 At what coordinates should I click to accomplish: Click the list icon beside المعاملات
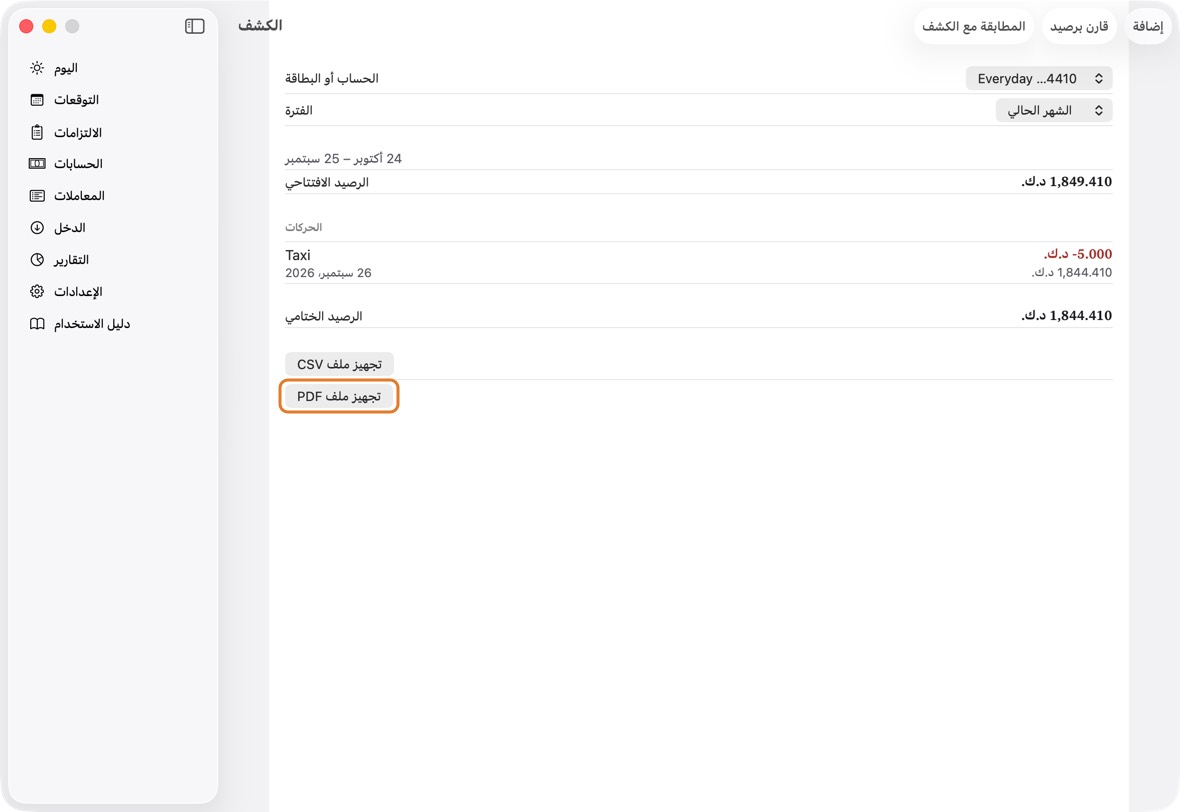pyautogui.click(x=37, y=196)
